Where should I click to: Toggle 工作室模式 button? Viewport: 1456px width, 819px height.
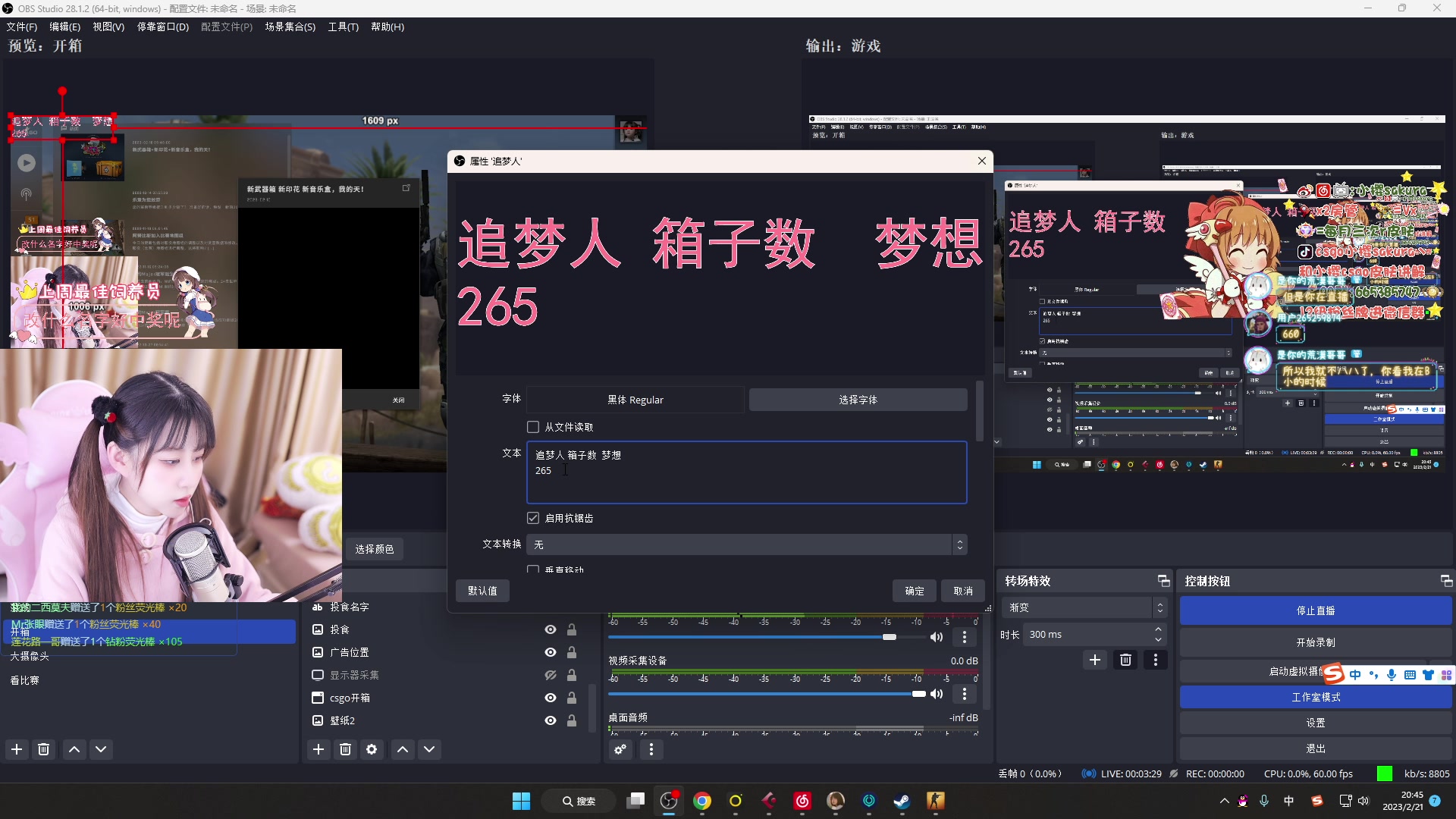click(1316, 697)
